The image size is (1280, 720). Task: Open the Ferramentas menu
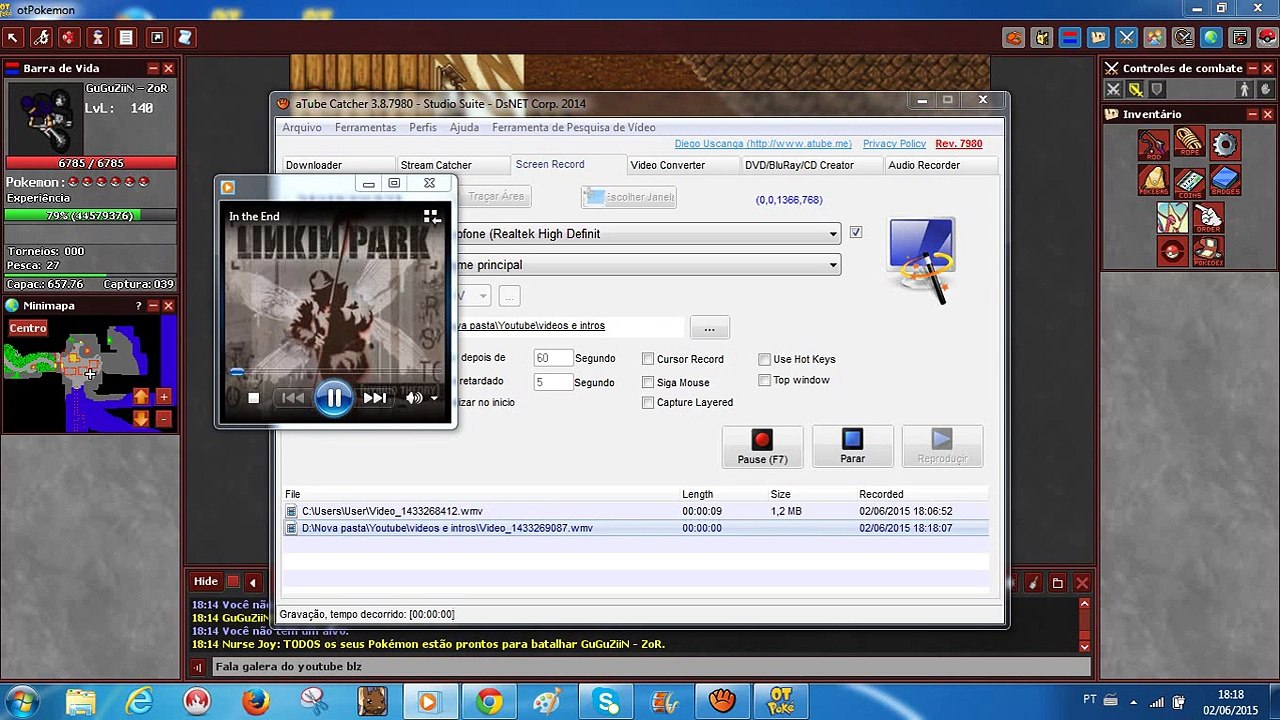click(365, 127)
